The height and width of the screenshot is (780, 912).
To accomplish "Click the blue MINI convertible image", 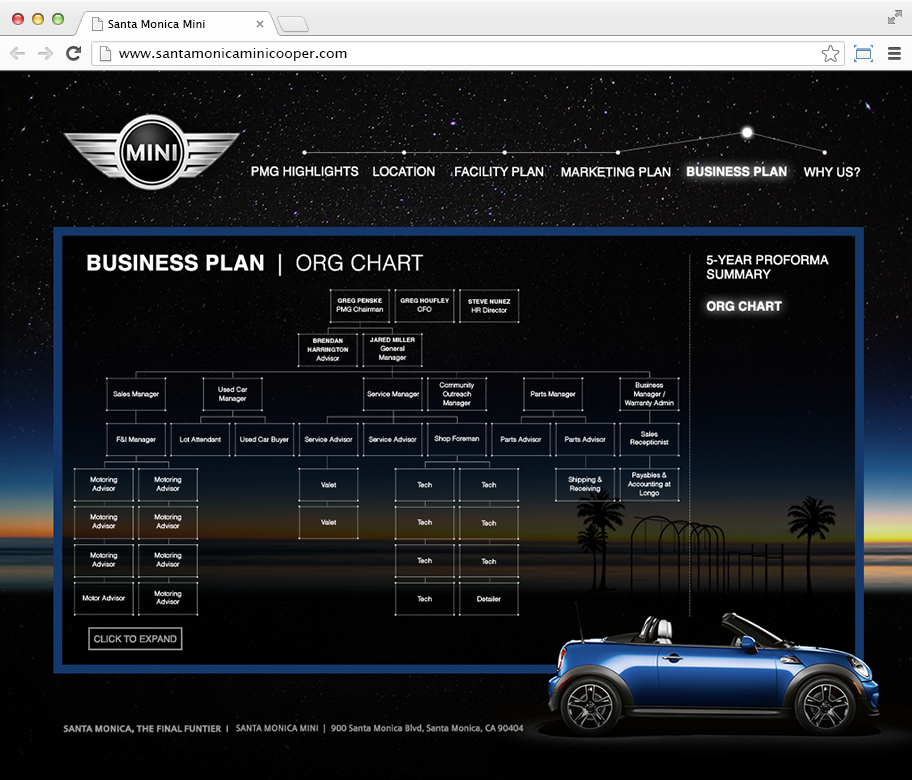I will click(713, 675).
